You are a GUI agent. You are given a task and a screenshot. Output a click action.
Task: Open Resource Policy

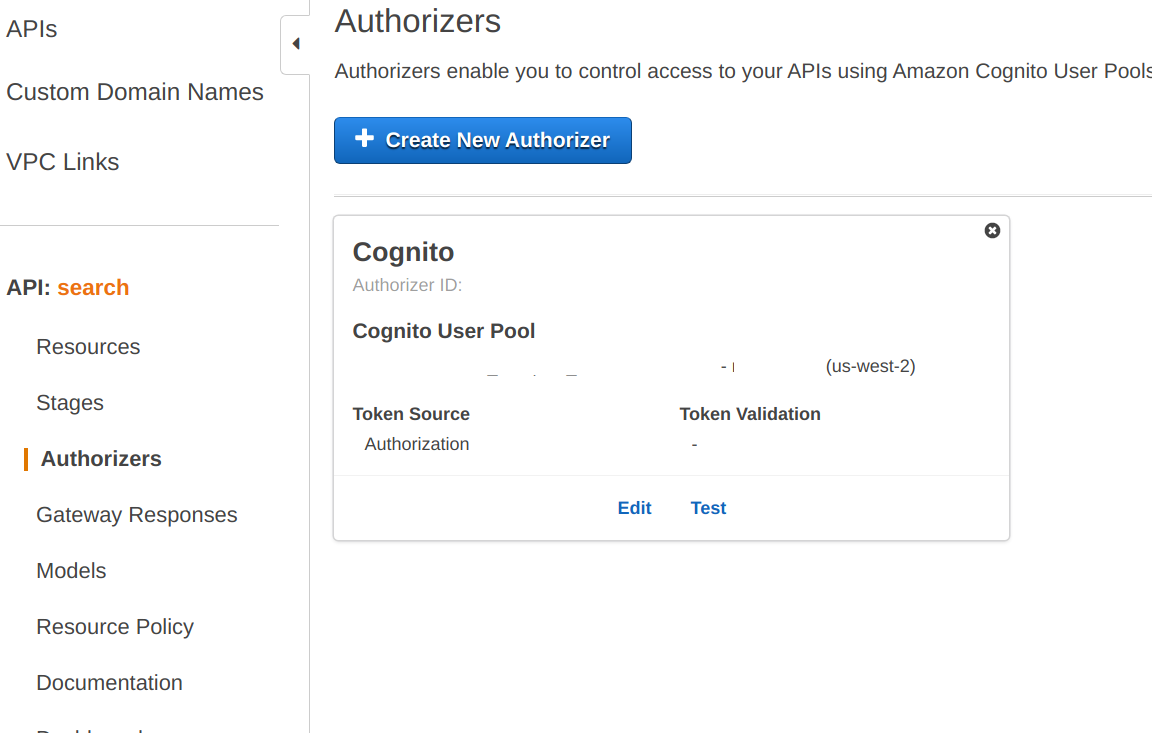tap(115, 627)
